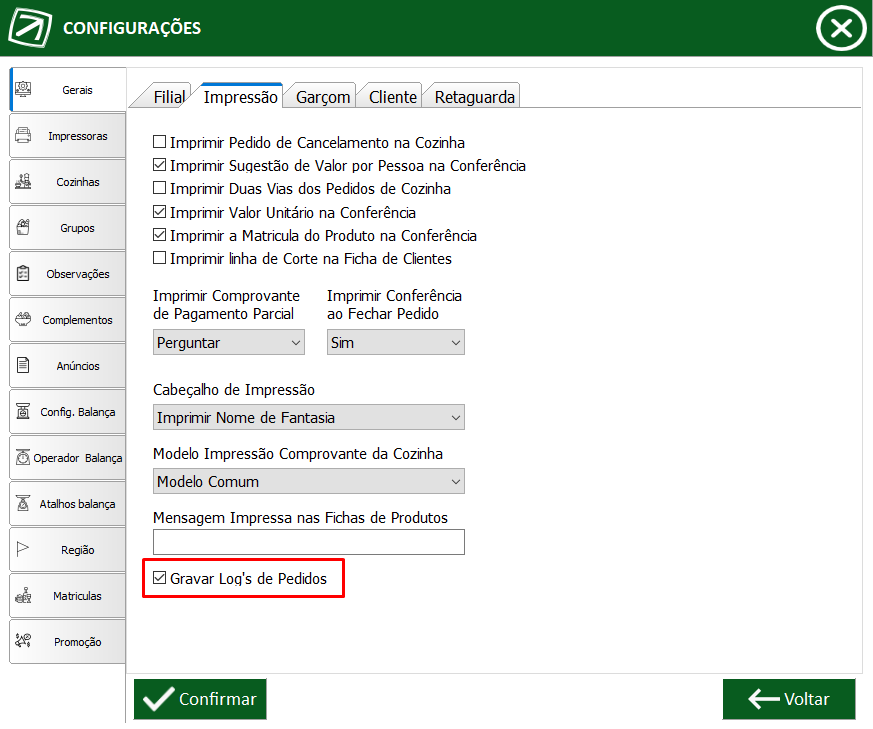Click the Cozinhas kitchen icon
Image resolution: width=873 pixels, height=729 pixels.
(23, 181)
